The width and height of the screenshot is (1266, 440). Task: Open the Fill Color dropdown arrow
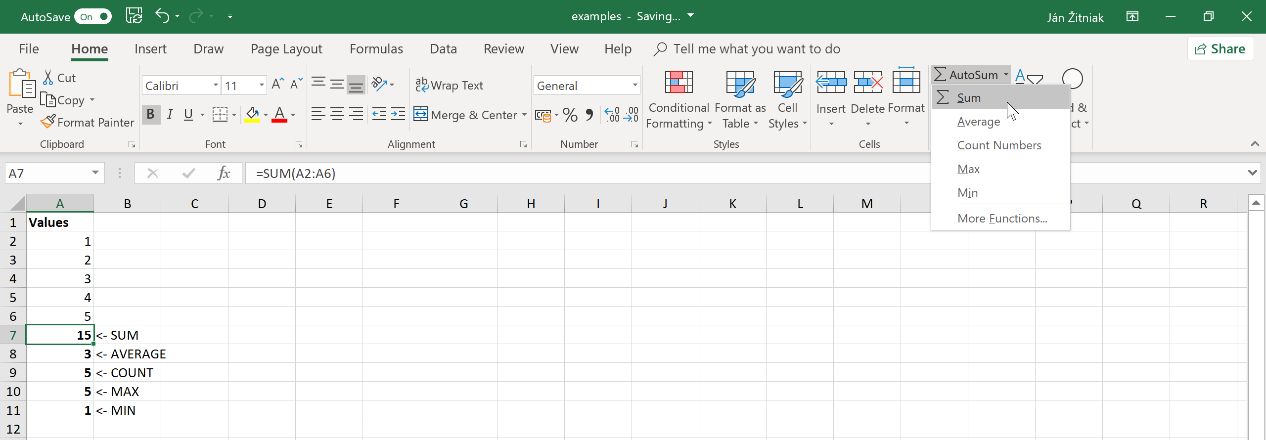coord(265,115)
